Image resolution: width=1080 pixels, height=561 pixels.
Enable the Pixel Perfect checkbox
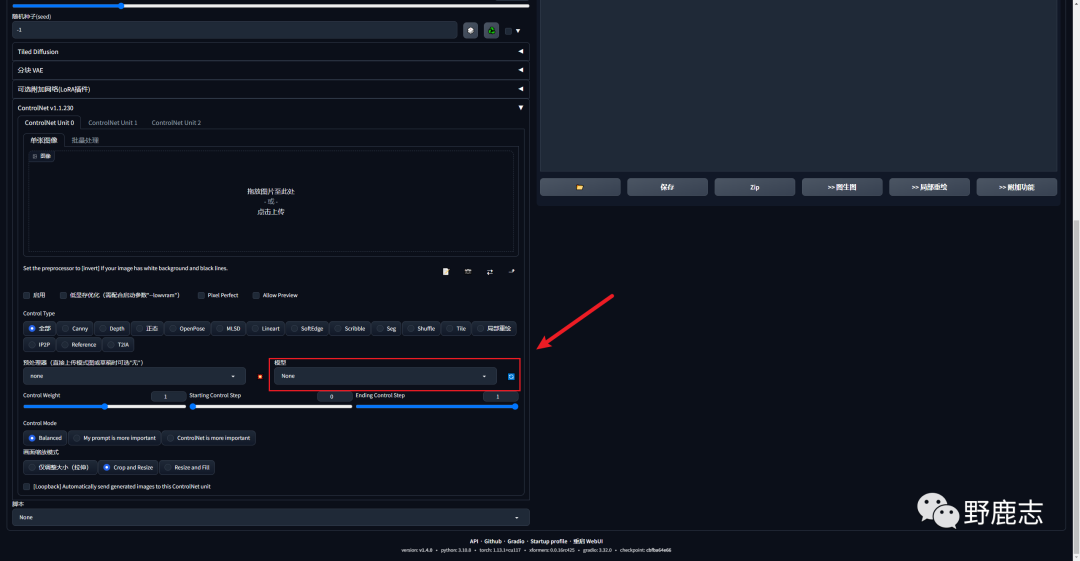[201, 295]
